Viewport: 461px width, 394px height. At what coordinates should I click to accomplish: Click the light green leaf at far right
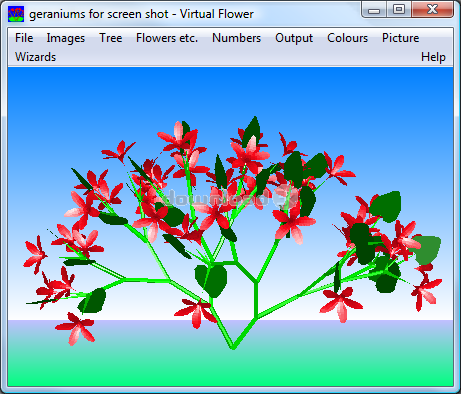(427, 250)
